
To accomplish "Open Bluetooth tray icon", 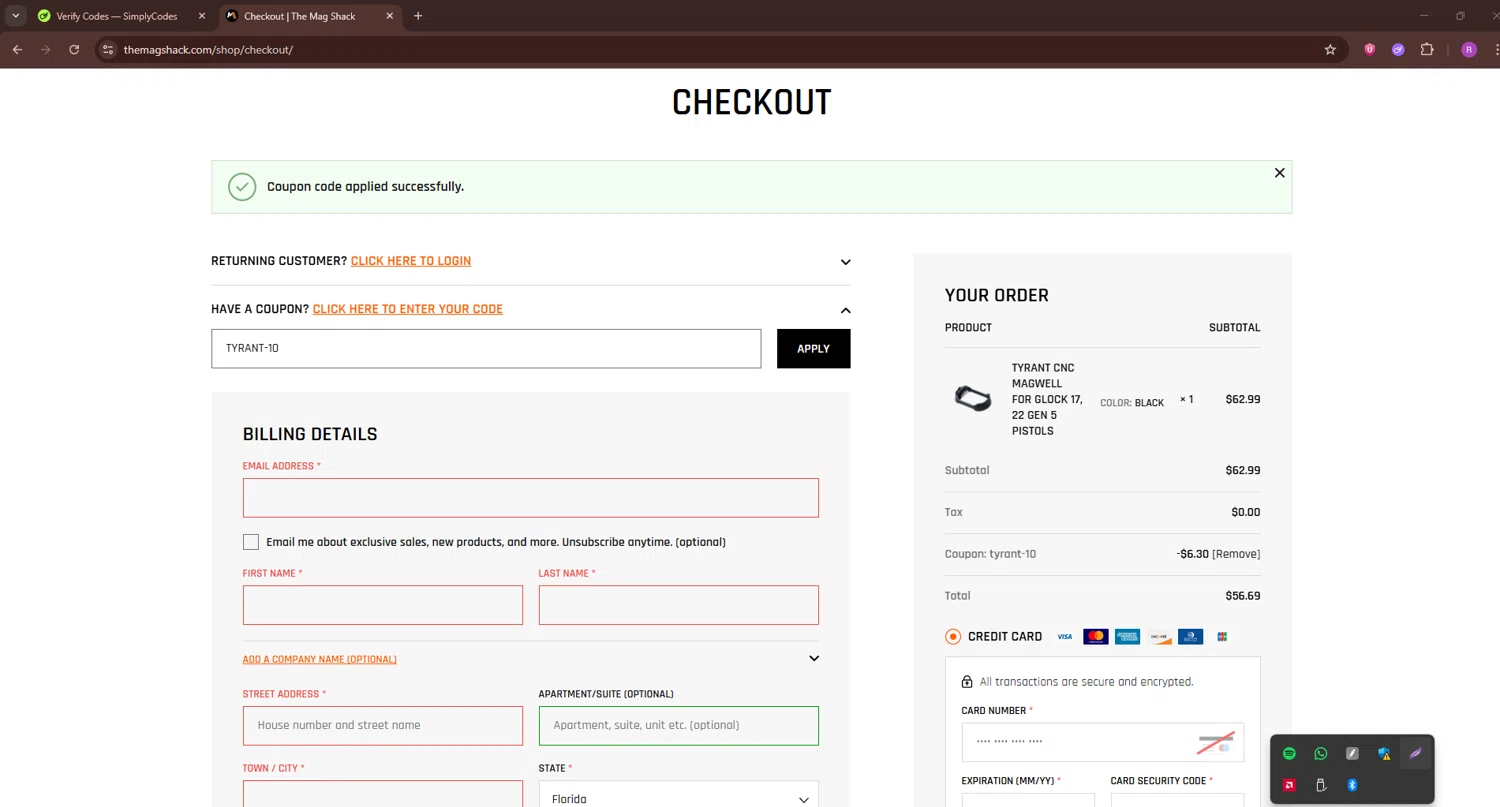I will (x=1352, y=785).
